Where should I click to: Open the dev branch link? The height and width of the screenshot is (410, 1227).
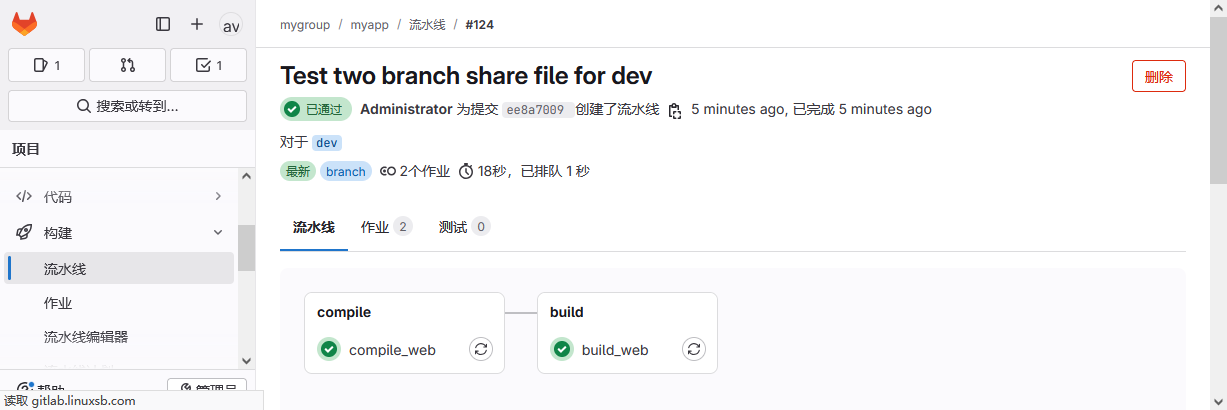pyautogui.click(x=327, y=143)
